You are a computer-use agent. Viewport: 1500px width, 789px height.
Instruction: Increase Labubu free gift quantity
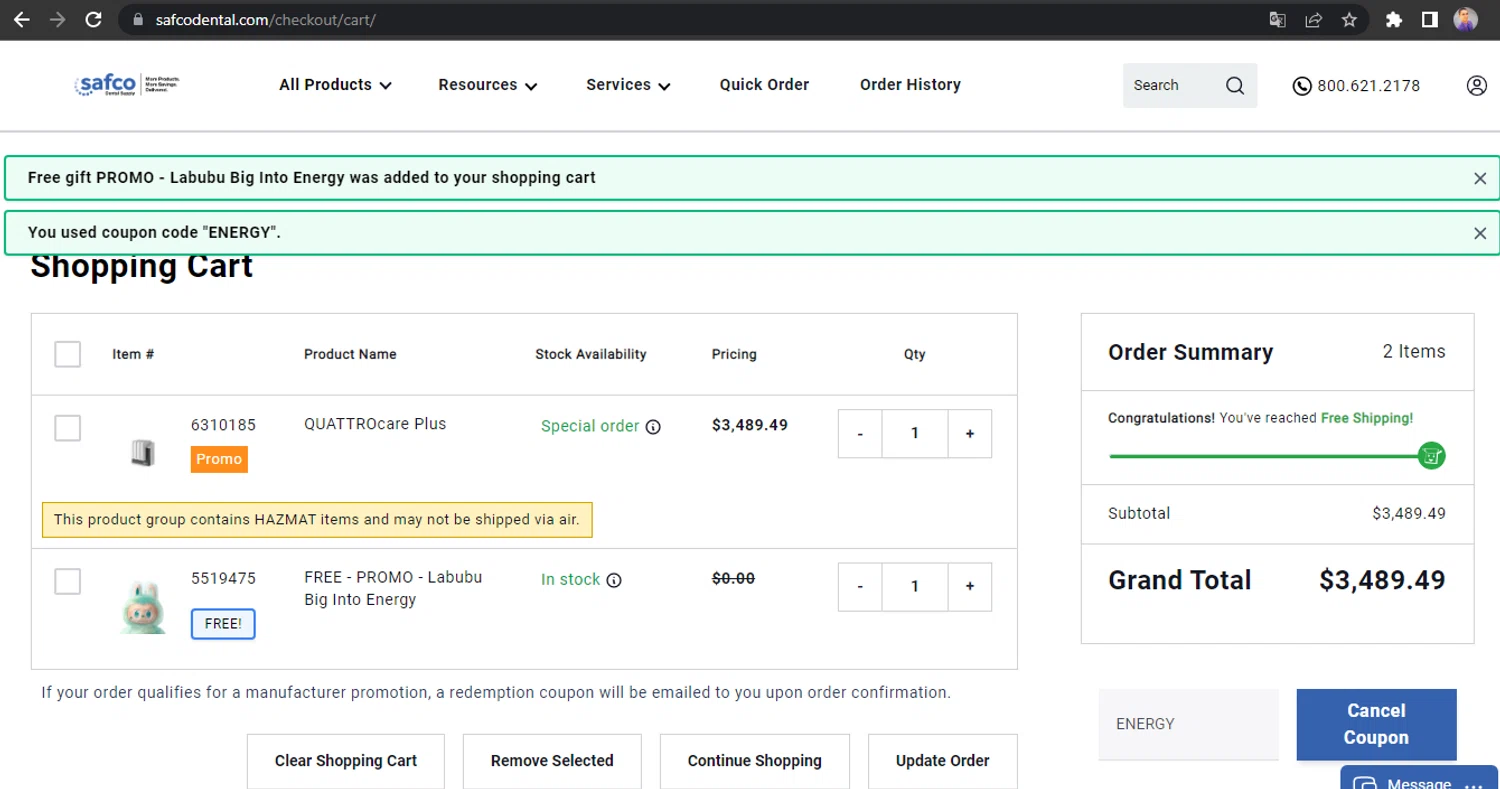pos(970,587)
